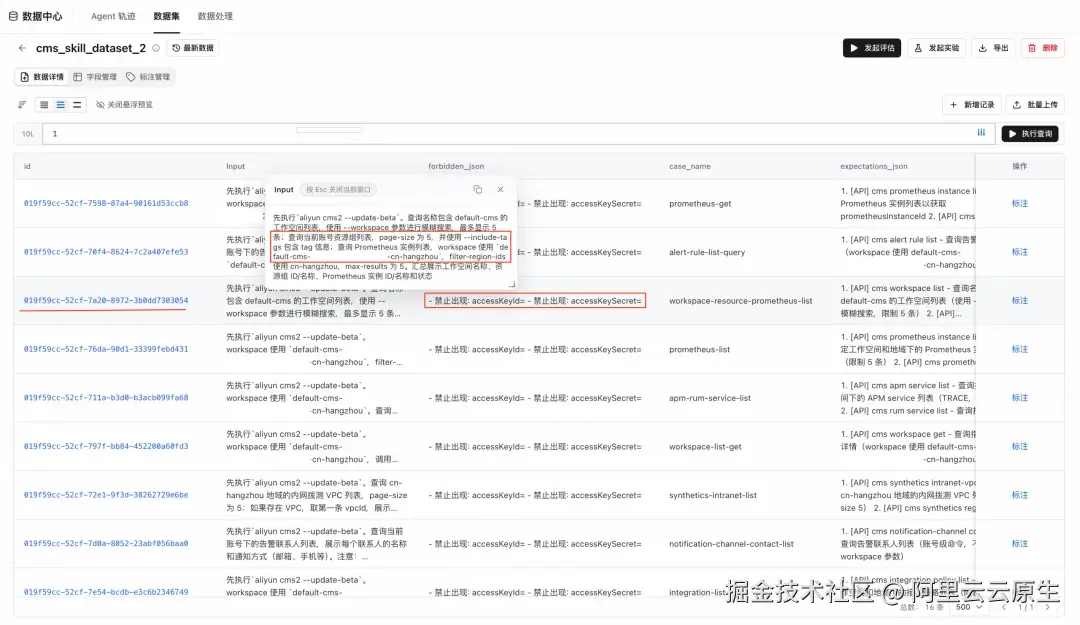The height and width of the screenshot is (625, 1080).
Task: Click the info icon next to the dataset name
Action: coord(156,48)
